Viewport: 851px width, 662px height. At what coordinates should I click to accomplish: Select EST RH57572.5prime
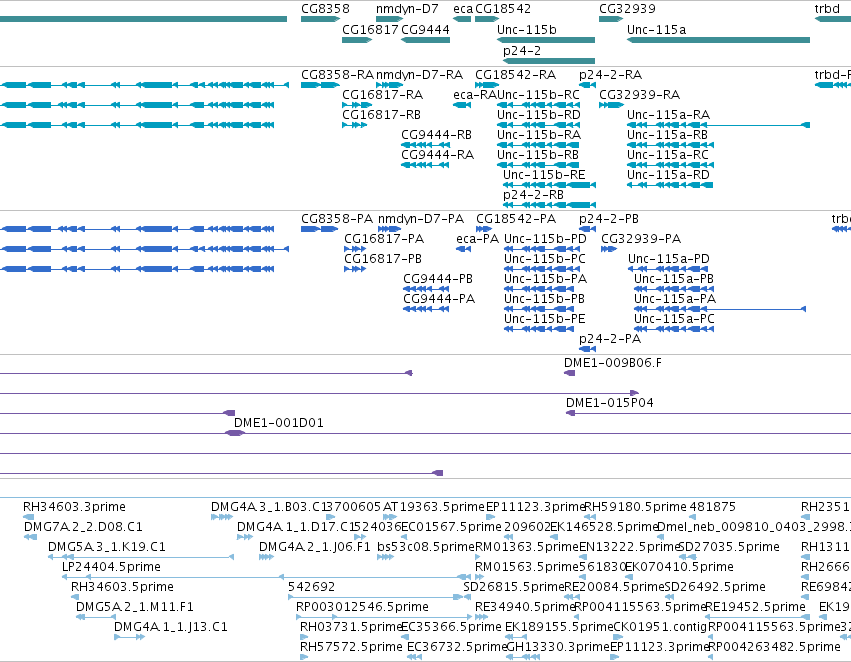pos(351,647)
